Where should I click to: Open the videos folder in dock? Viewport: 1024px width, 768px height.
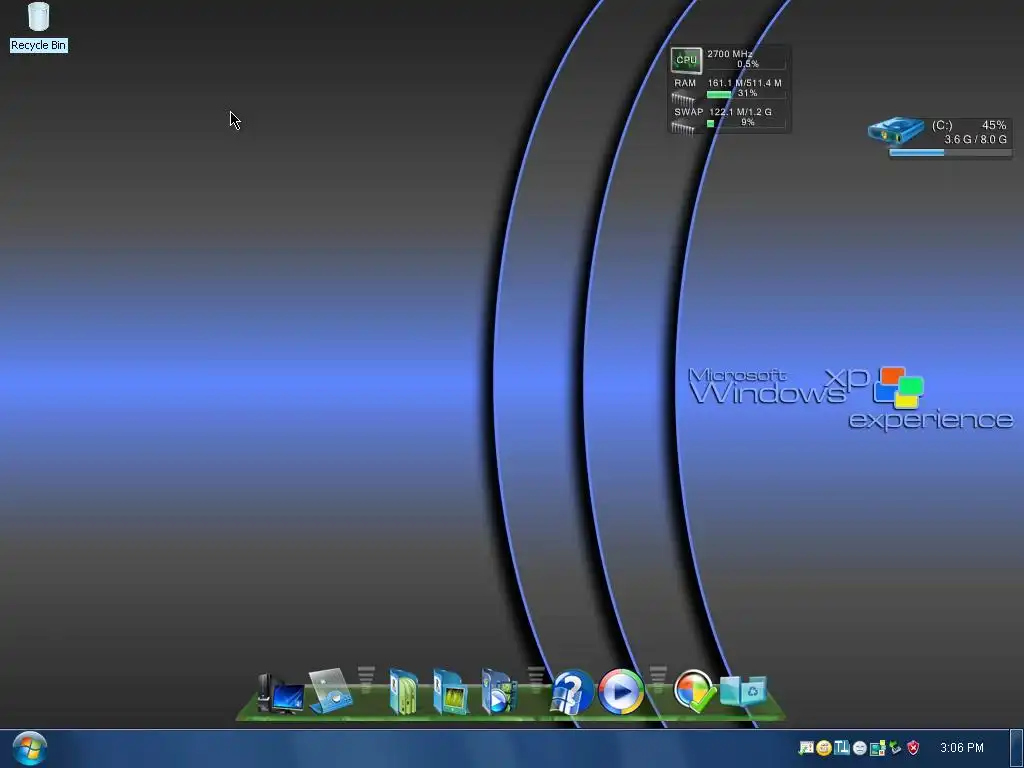pos(499,692)
